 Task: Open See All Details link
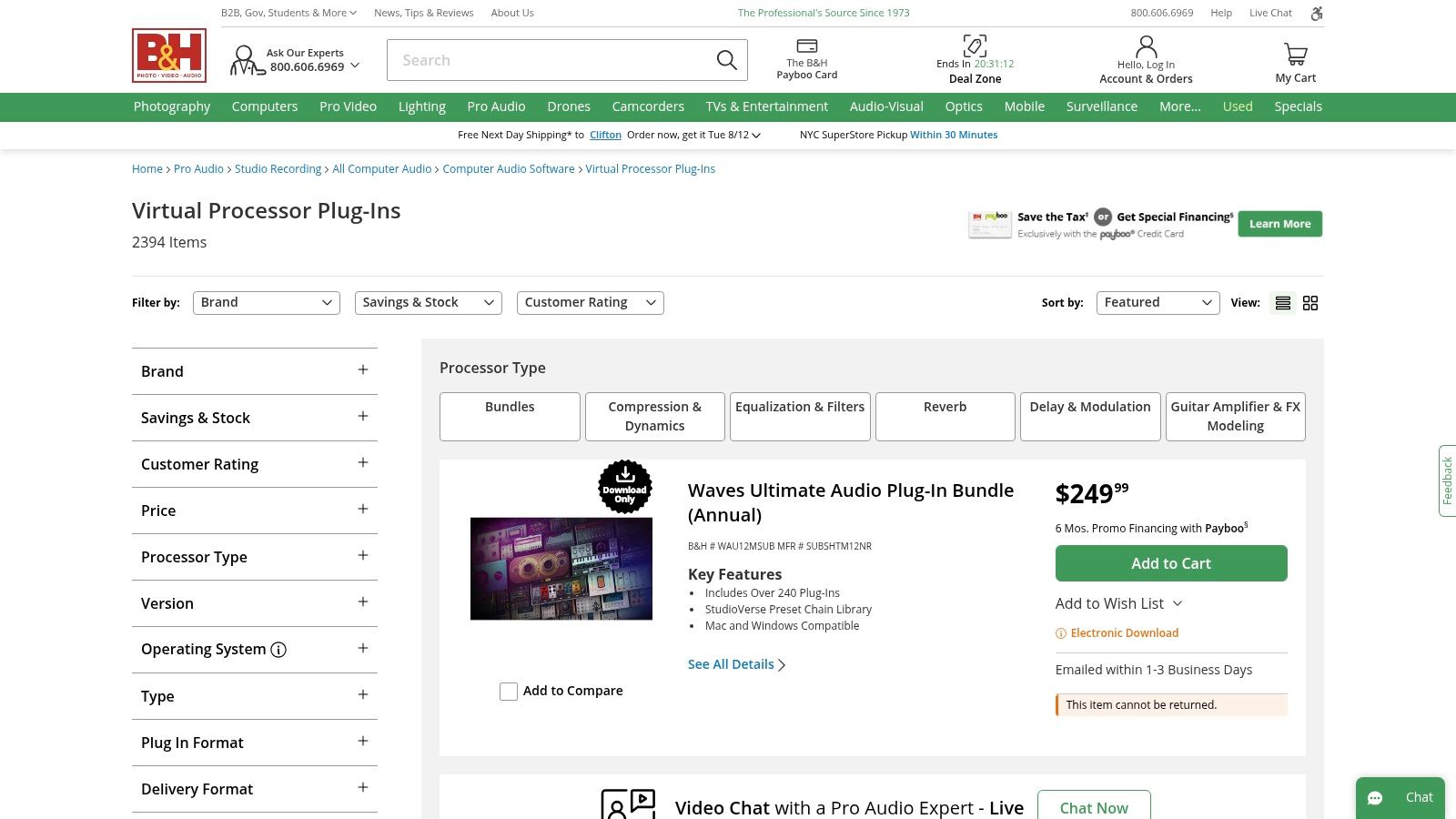737,664
